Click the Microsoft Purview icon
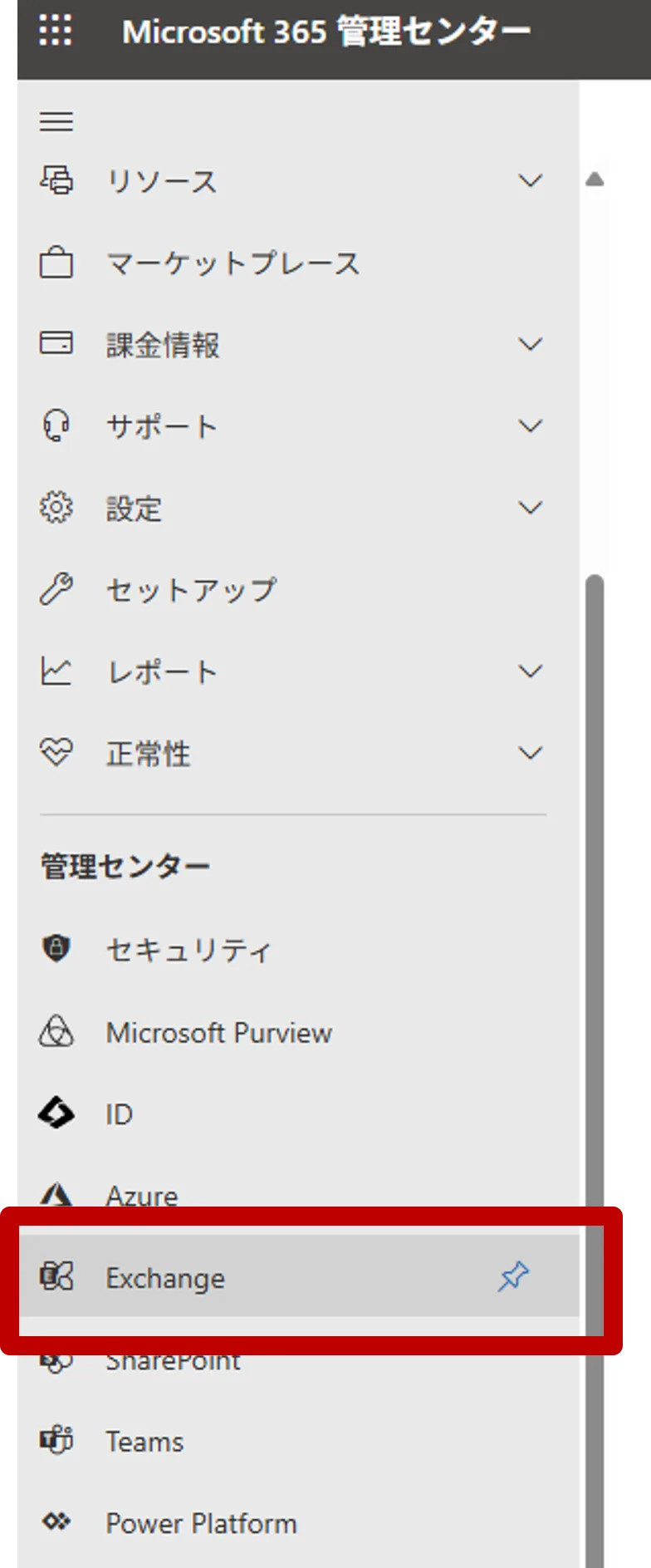 pyautogui.click(x=56, y=1032)
